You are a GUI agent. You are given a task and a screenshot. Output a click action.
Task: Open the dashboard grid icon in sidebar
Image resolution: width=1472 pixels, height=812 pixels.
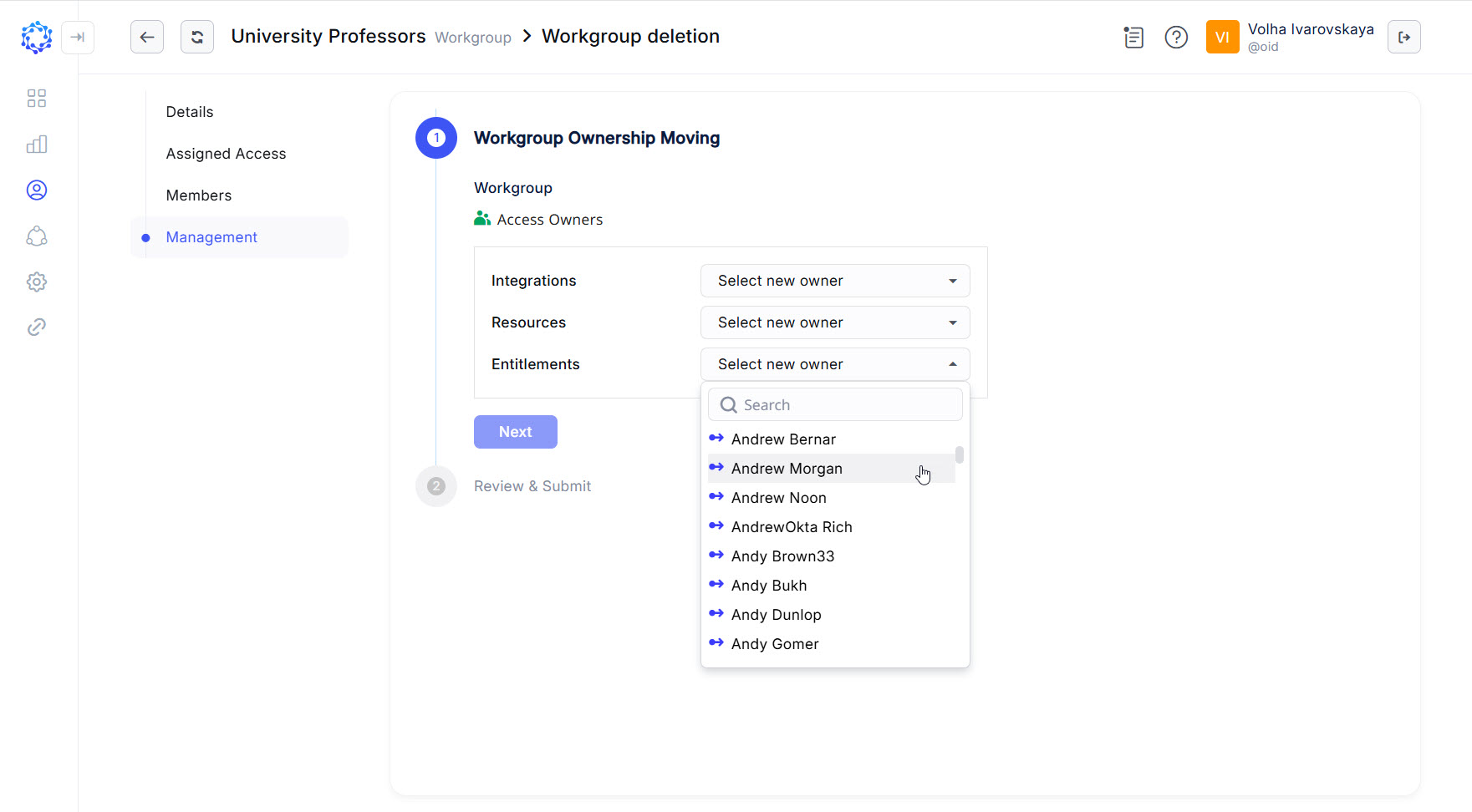tap(37, 99)
